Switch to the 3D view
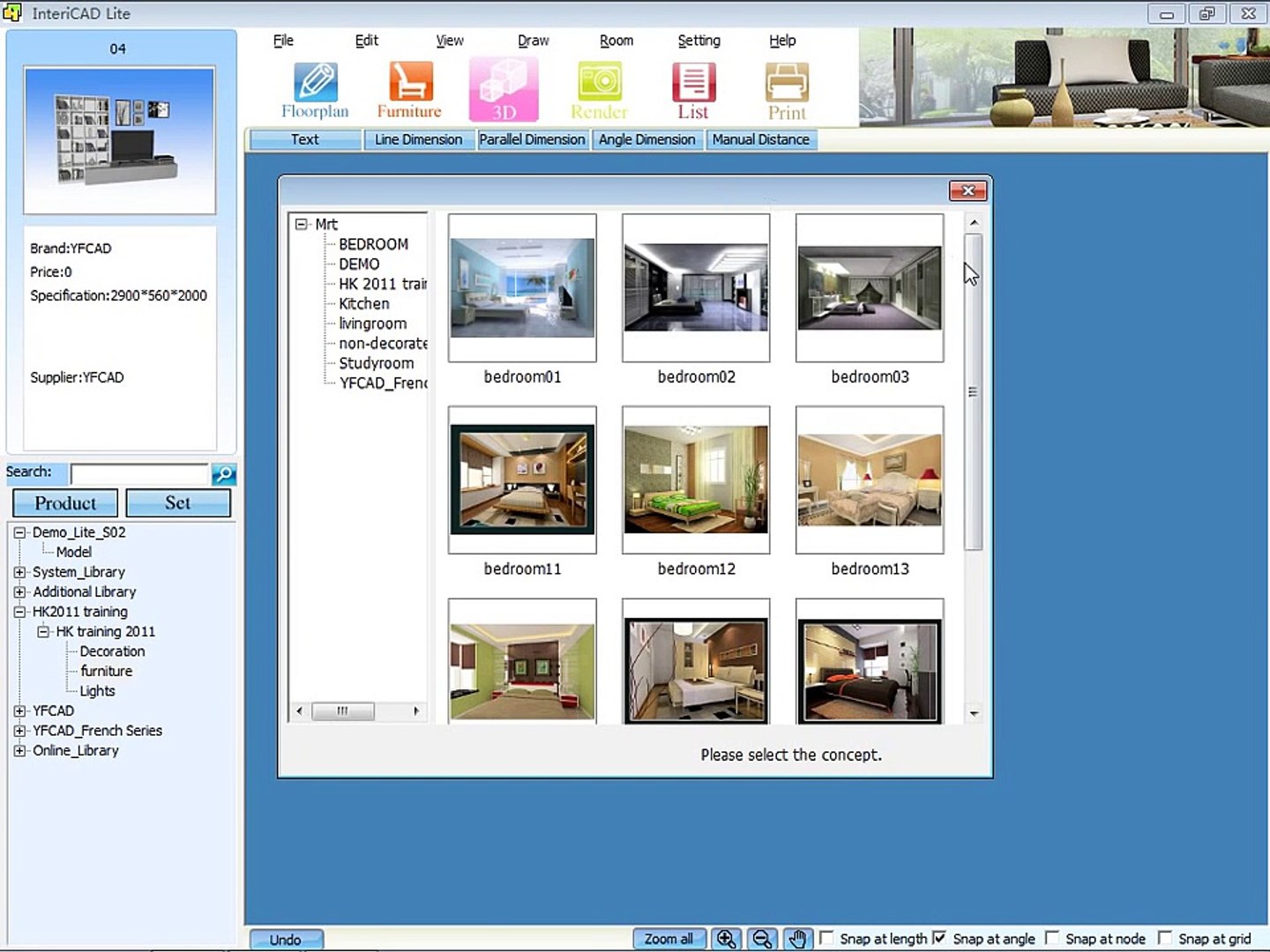 [x=504, y=90]
